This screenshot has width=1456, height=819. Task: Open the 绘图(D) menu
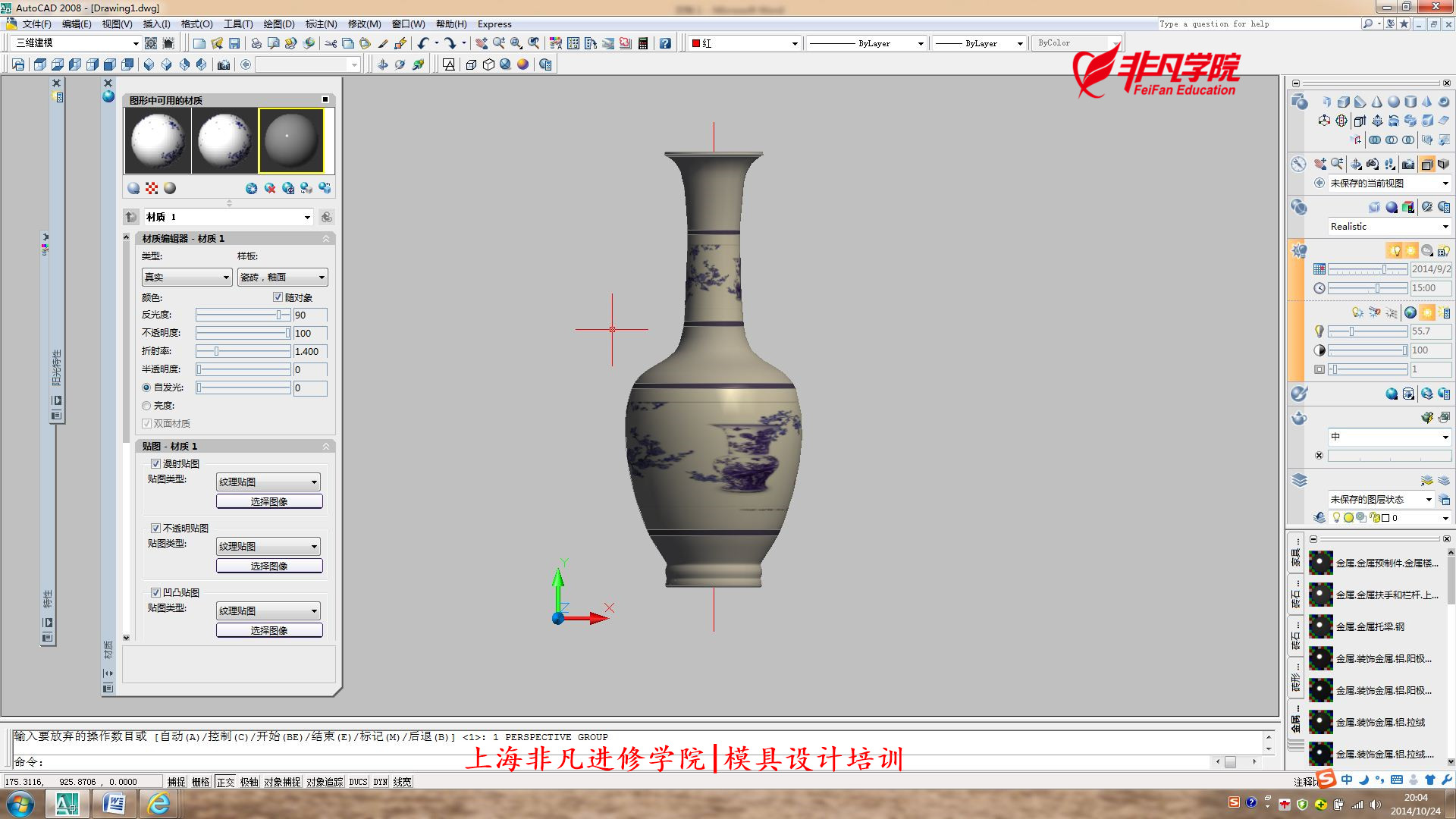279,24
